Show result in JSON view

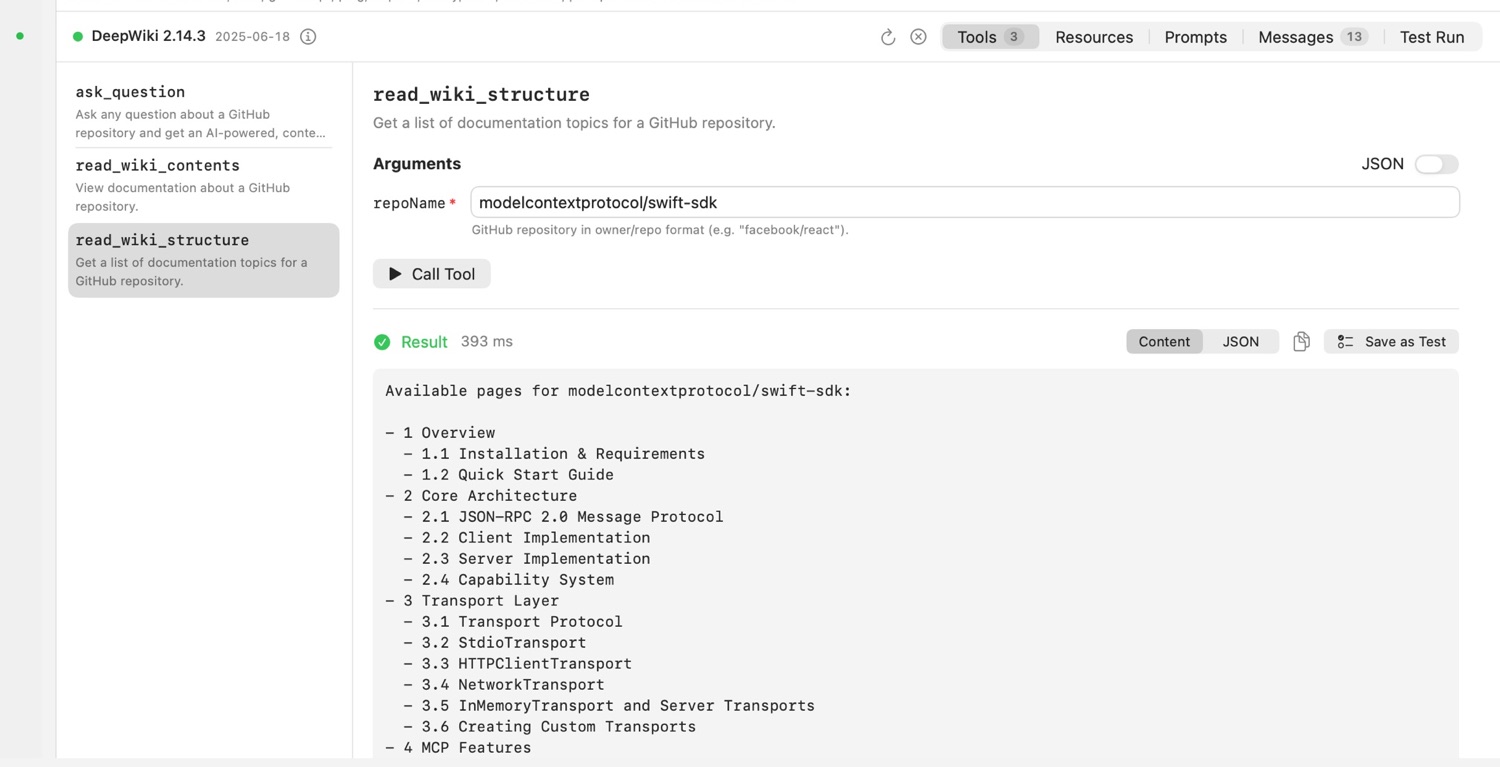(x=1240, y=342)
